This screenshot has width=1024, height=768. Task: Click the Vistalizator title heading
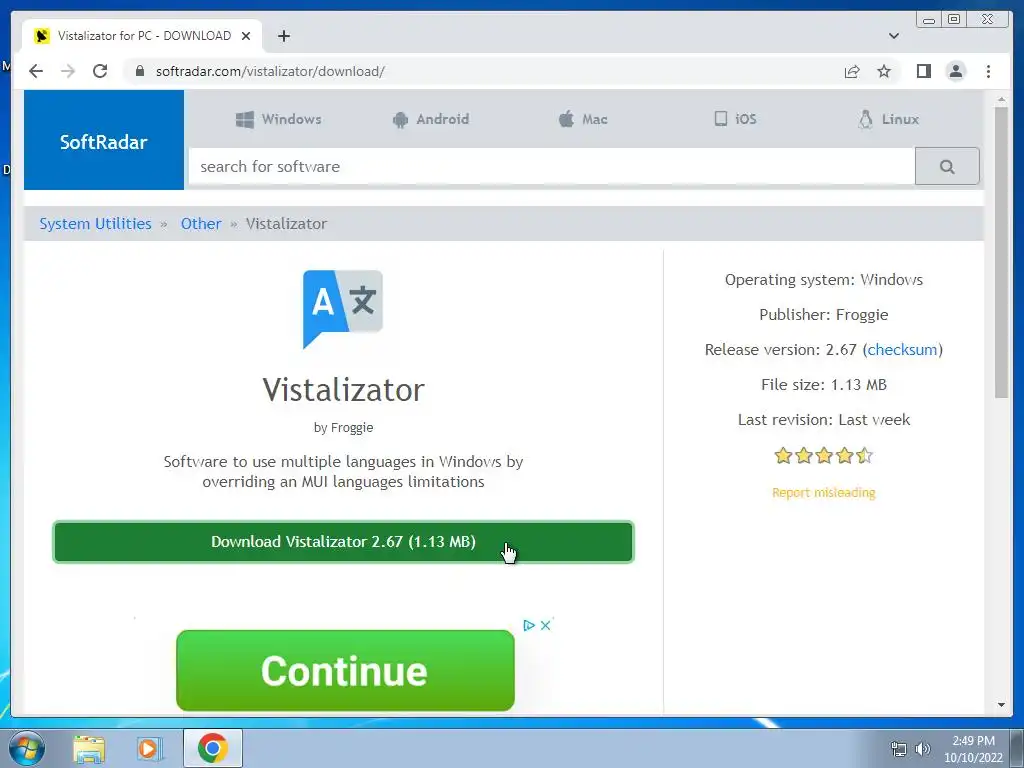344,390
